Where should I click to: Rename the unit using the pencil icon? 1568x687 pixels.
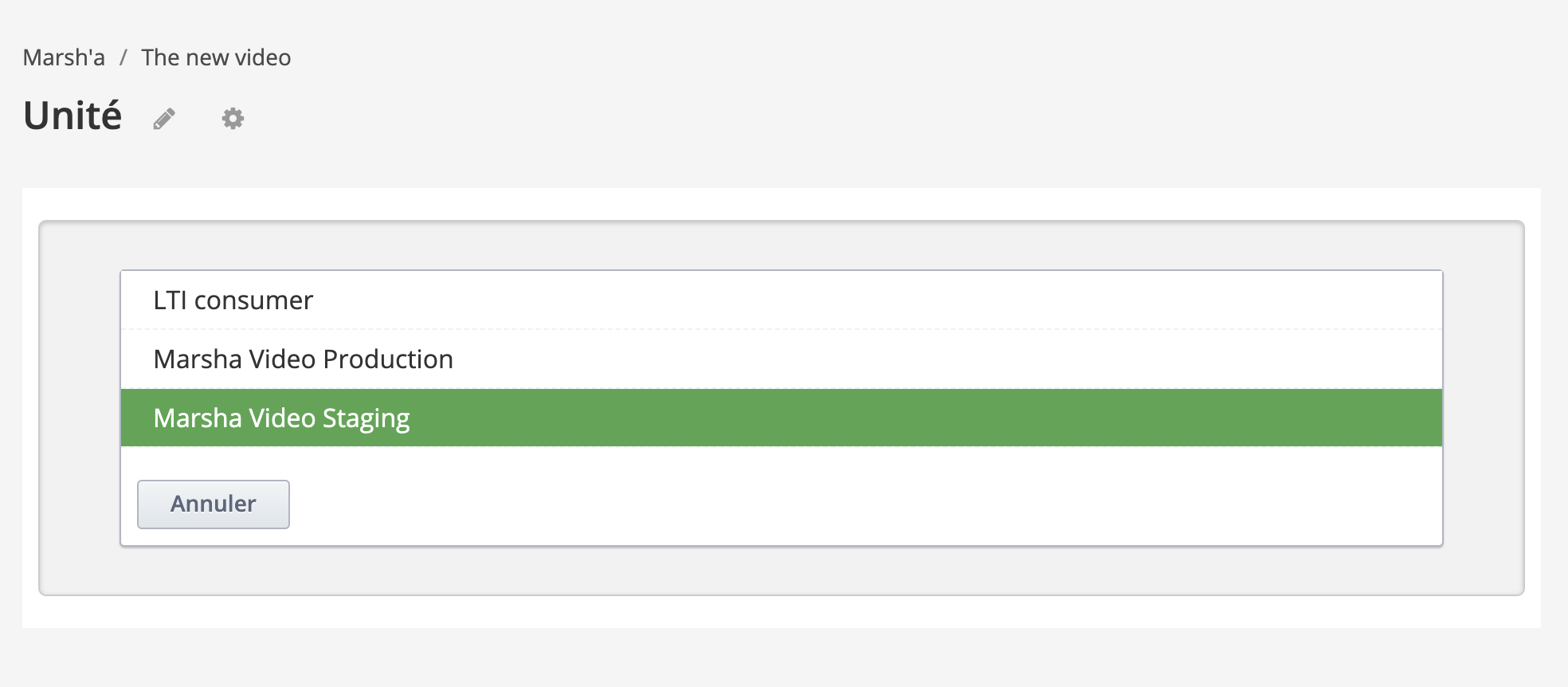(x=164, y=119)
